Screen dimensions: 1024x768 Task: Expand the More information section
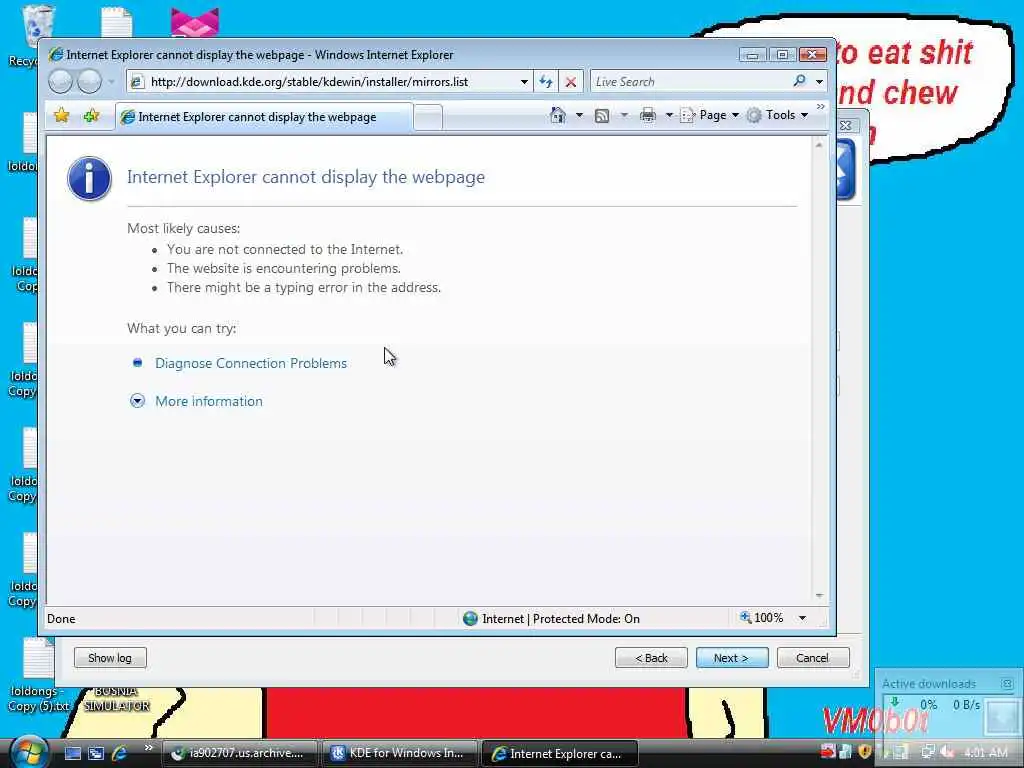point(208,401)
